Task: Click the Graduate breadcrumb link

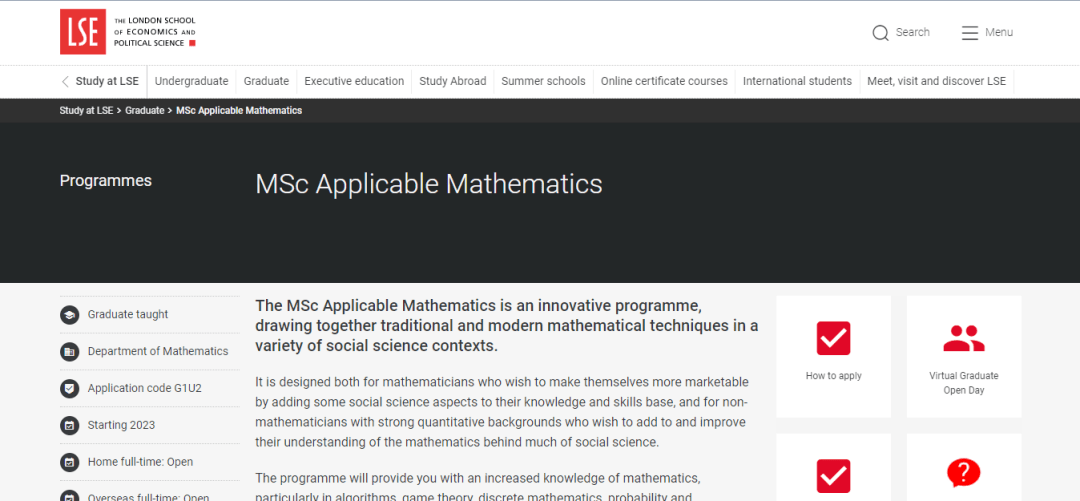Action: click(x=144, y=111)
